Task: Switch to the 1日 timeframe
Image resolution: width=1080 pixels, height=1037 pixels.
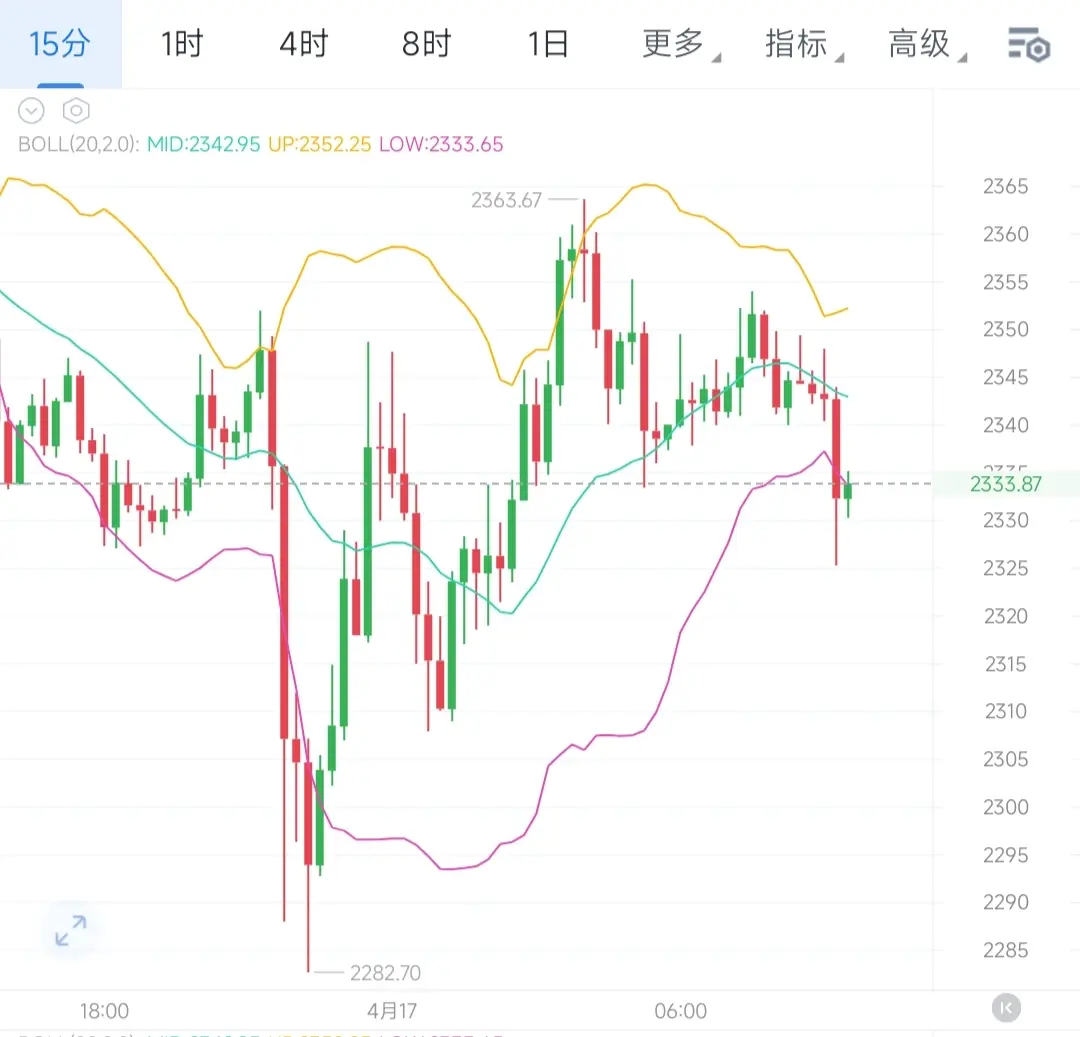Action: pos(548,44)
